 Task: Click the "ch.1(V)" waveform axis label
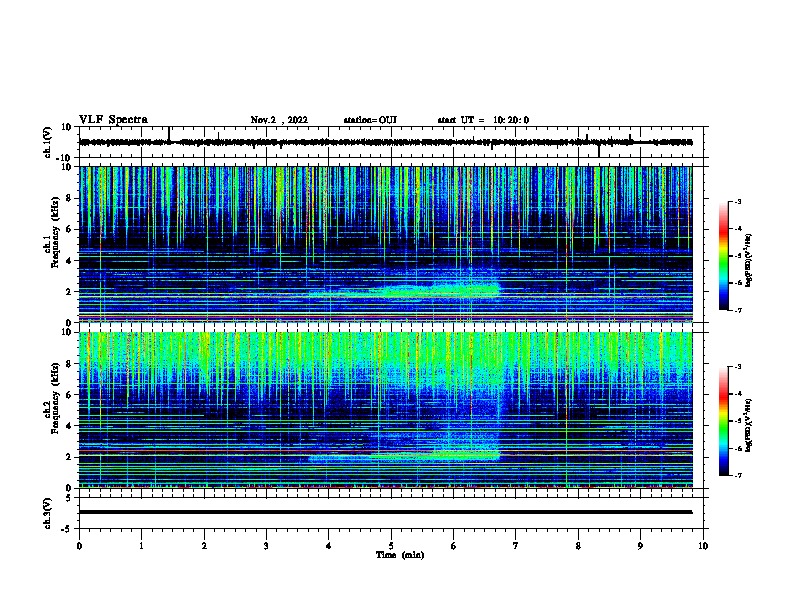48,142
